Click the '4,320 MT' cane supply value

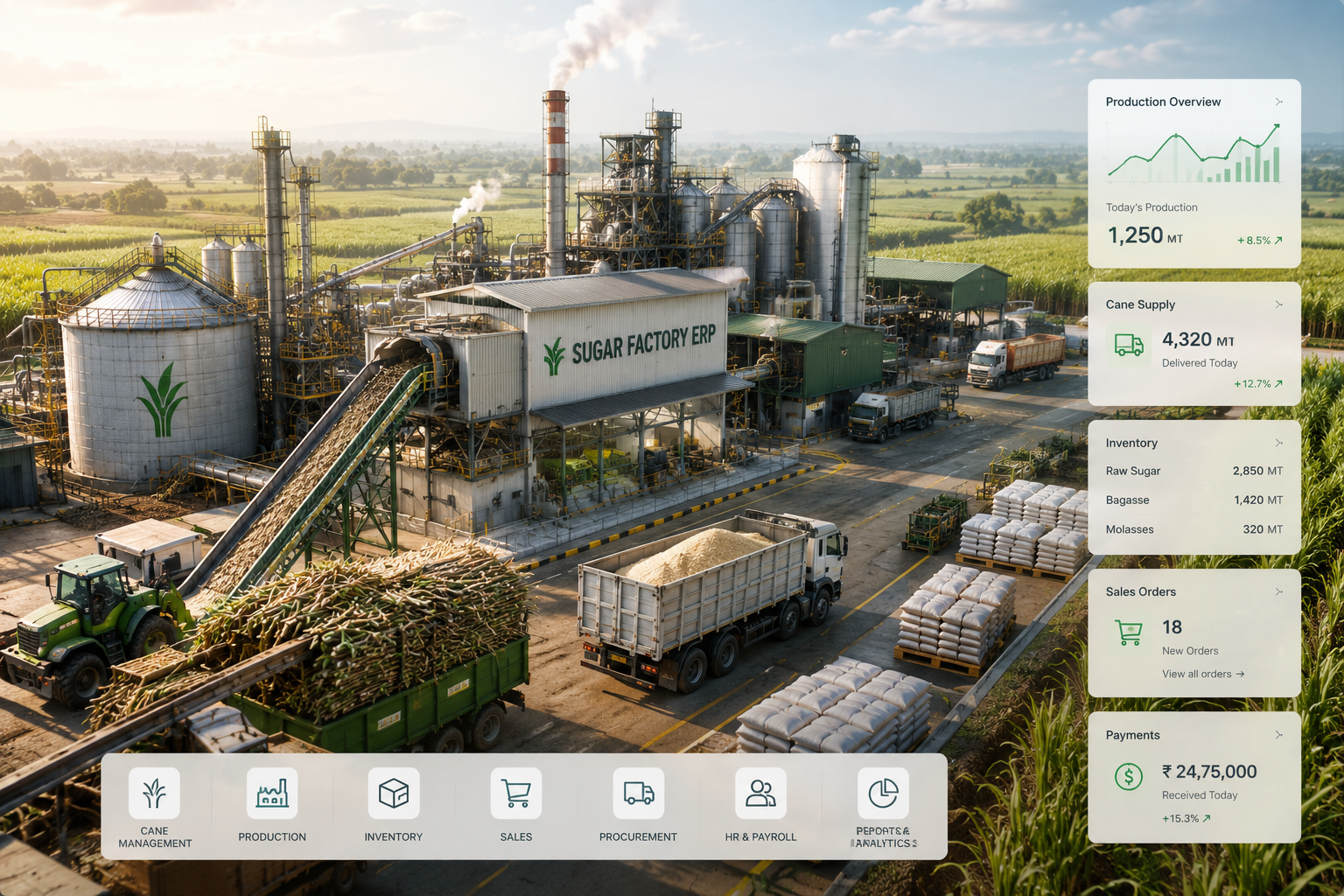(1198, 339)
